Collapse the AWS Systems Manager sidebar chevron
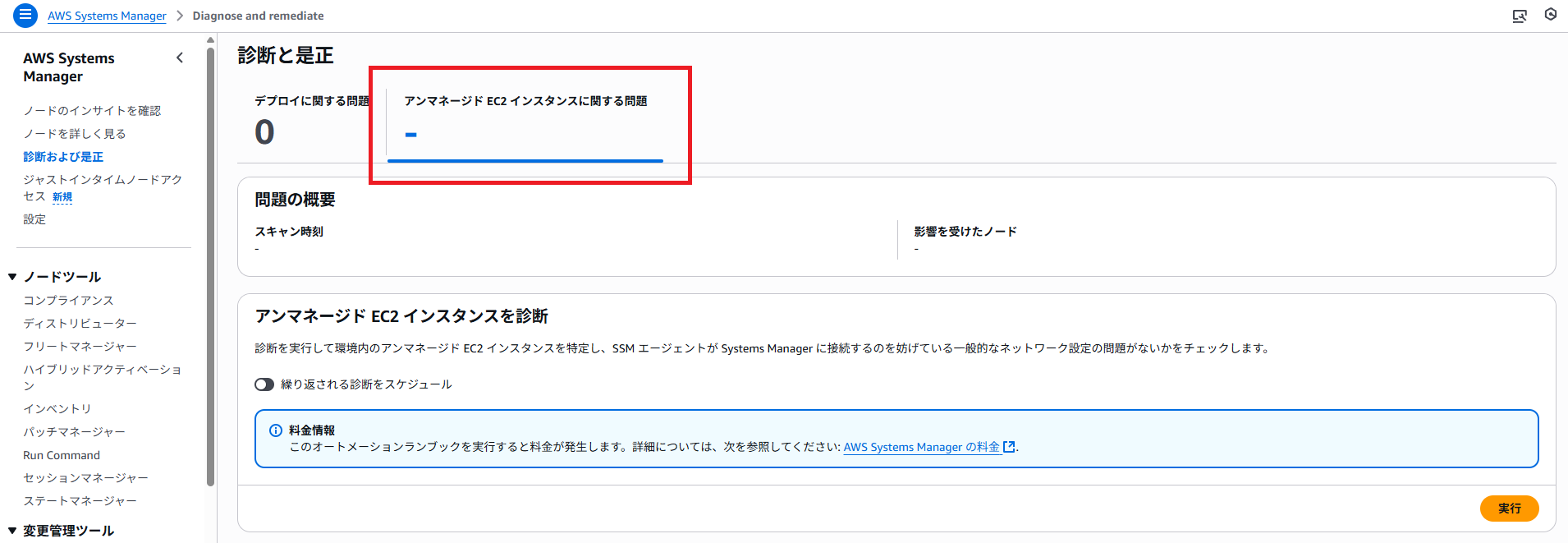This screenshot has width=1568, height=543. pos(180,58)
